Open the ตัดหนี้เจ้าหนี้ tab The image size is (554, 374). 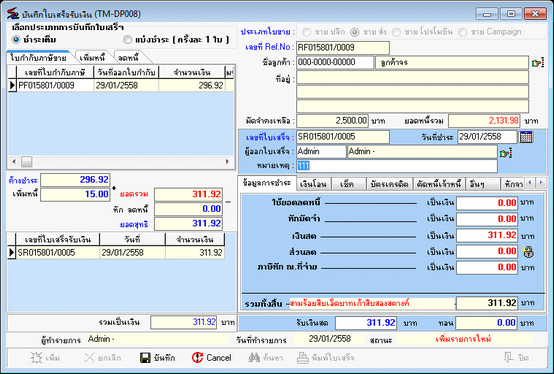pos(439,184)
